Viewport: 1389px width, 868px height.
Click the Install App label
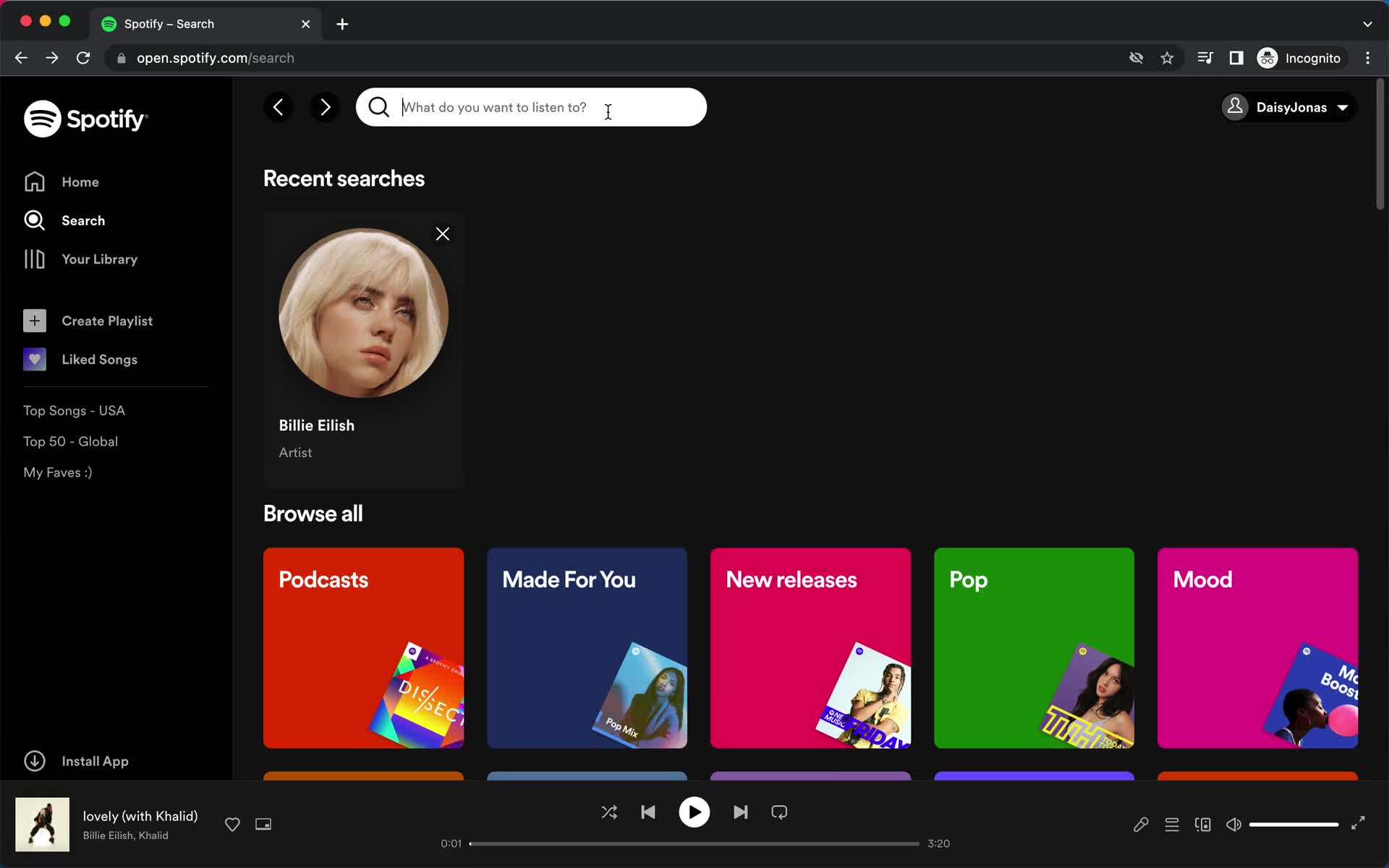[95, 761]
